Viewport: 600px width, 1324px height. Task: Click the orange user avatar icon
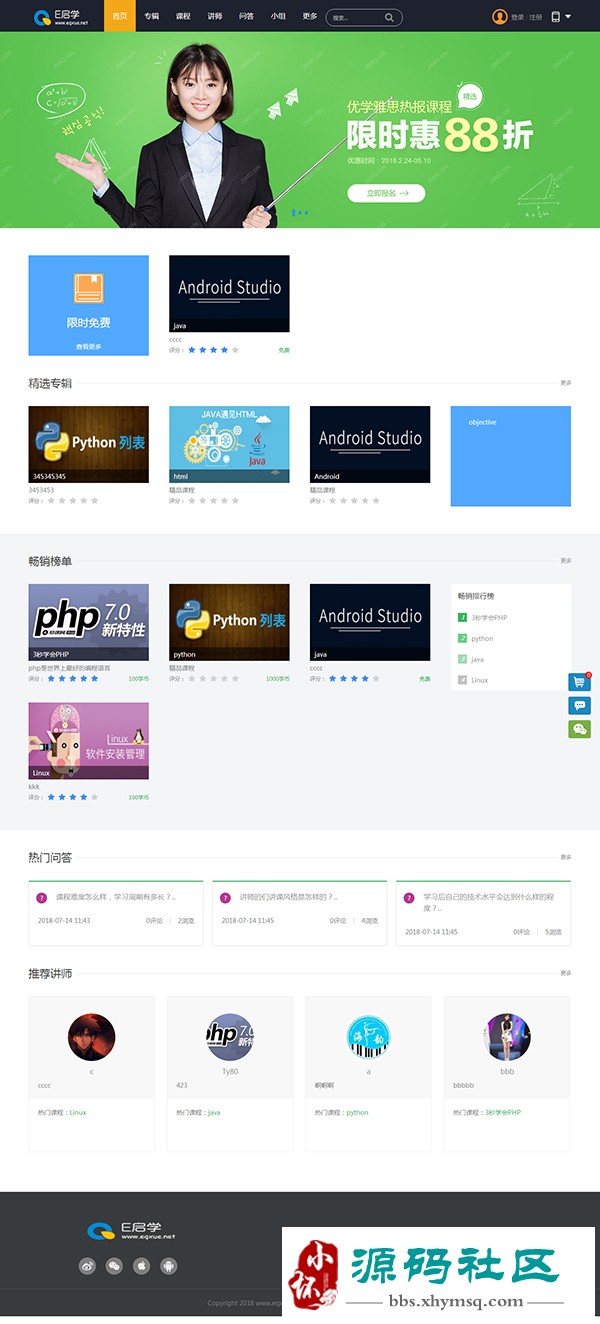point(500,16)
